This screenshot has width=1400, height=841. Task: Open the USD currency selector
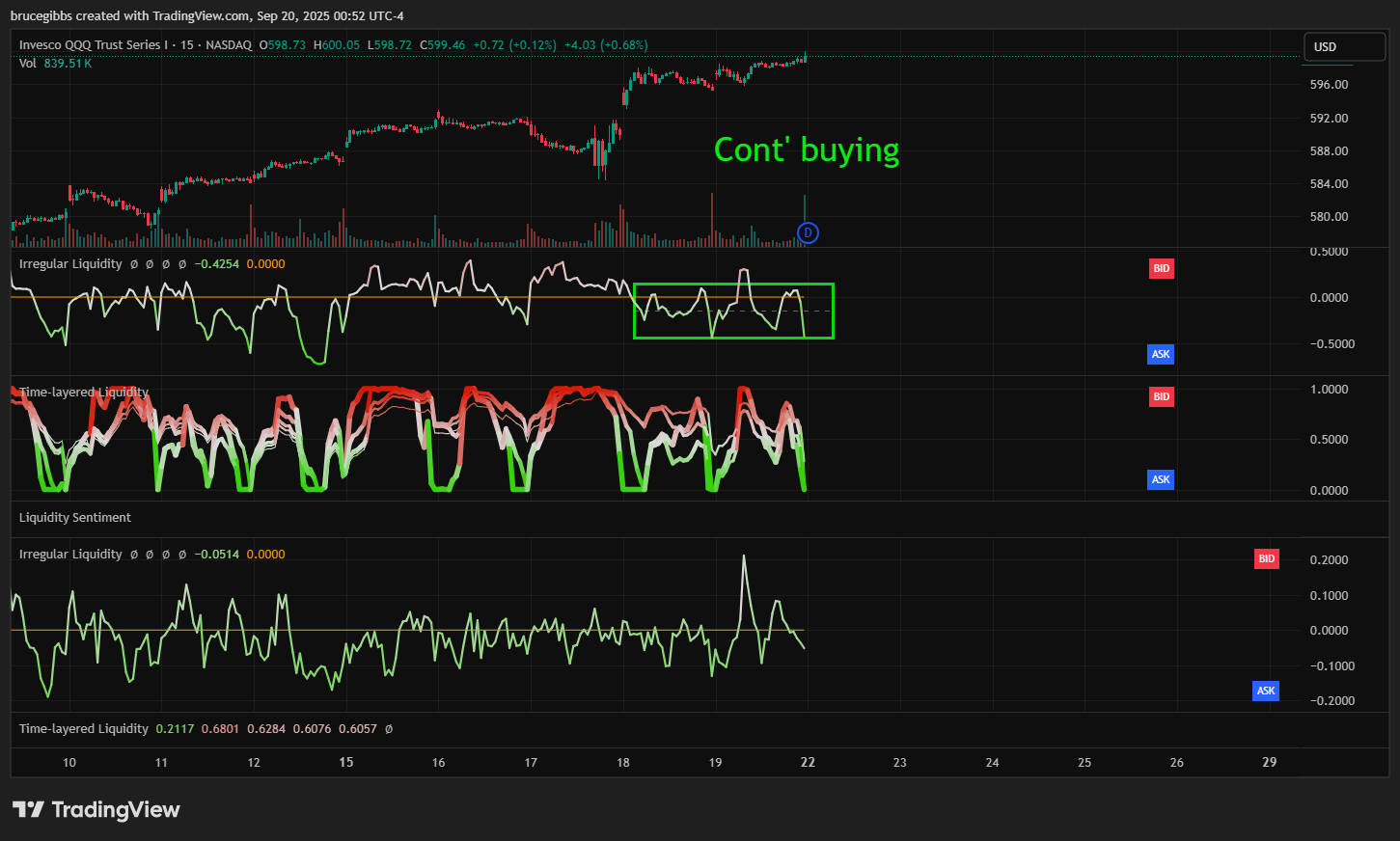[1345, 46]
